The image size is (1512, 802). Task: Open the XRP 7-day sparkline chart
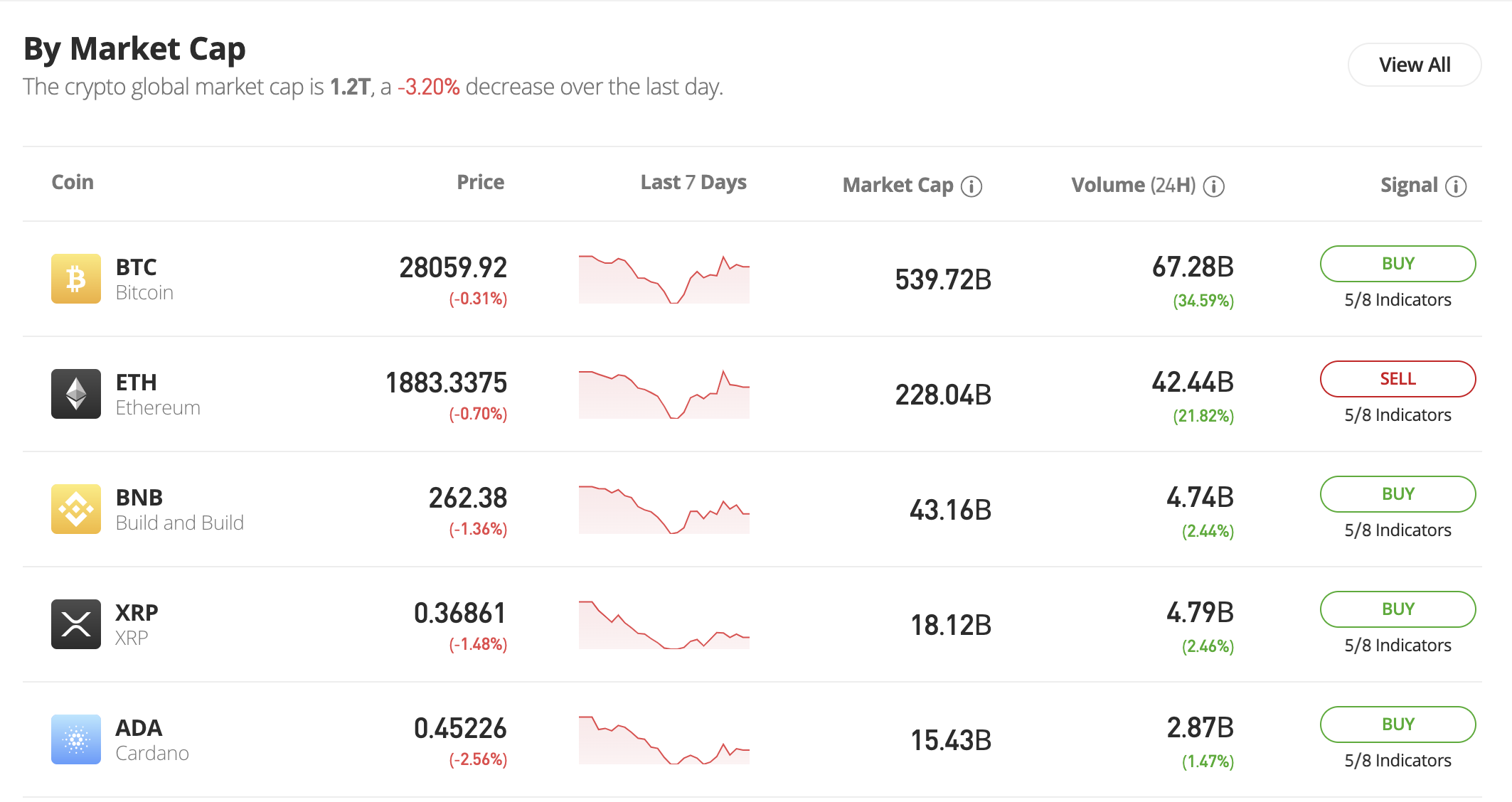(664, 624)
